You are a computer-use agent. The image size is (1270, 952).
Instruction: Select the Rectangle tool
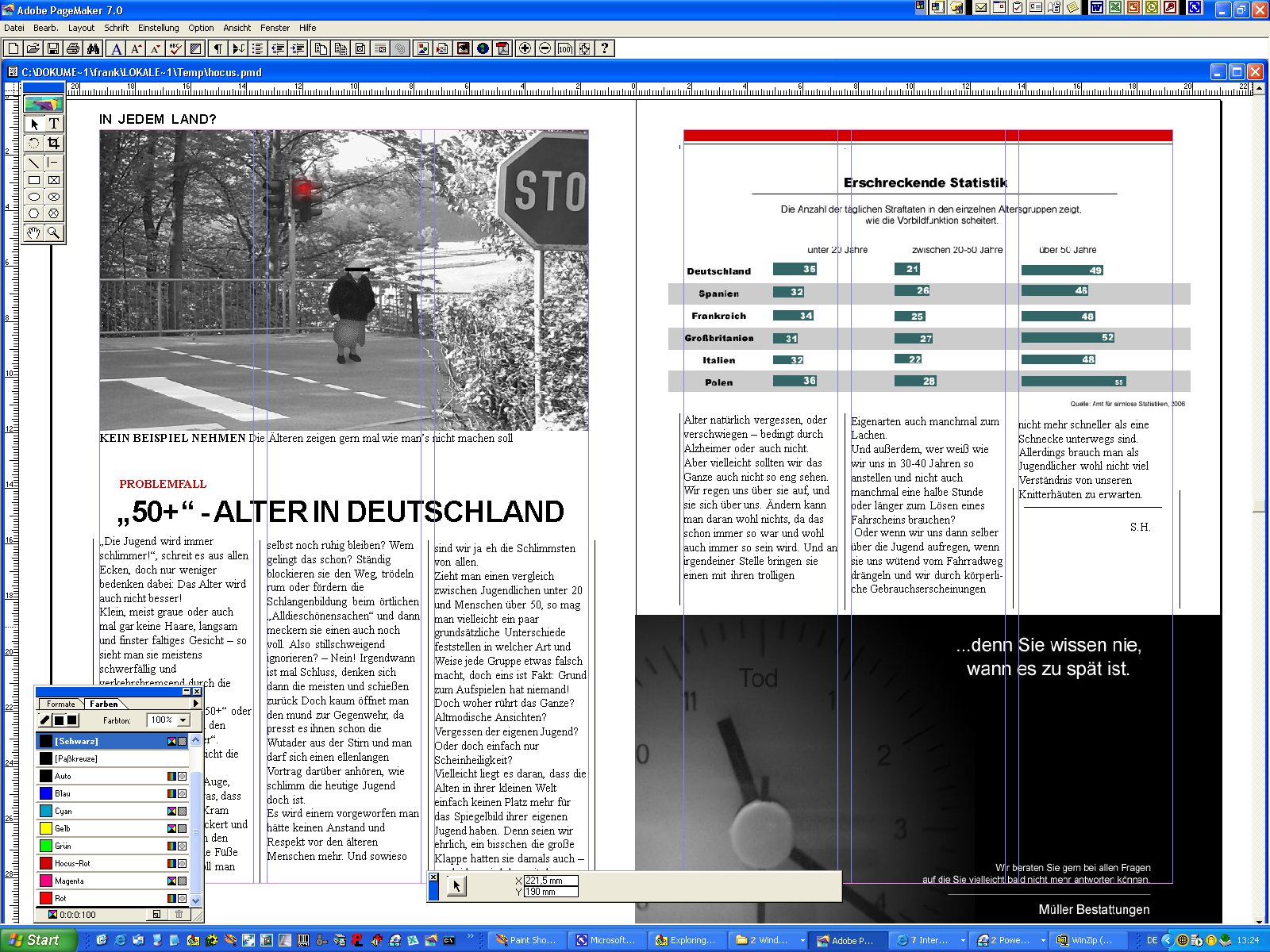(x=34, y=180)
